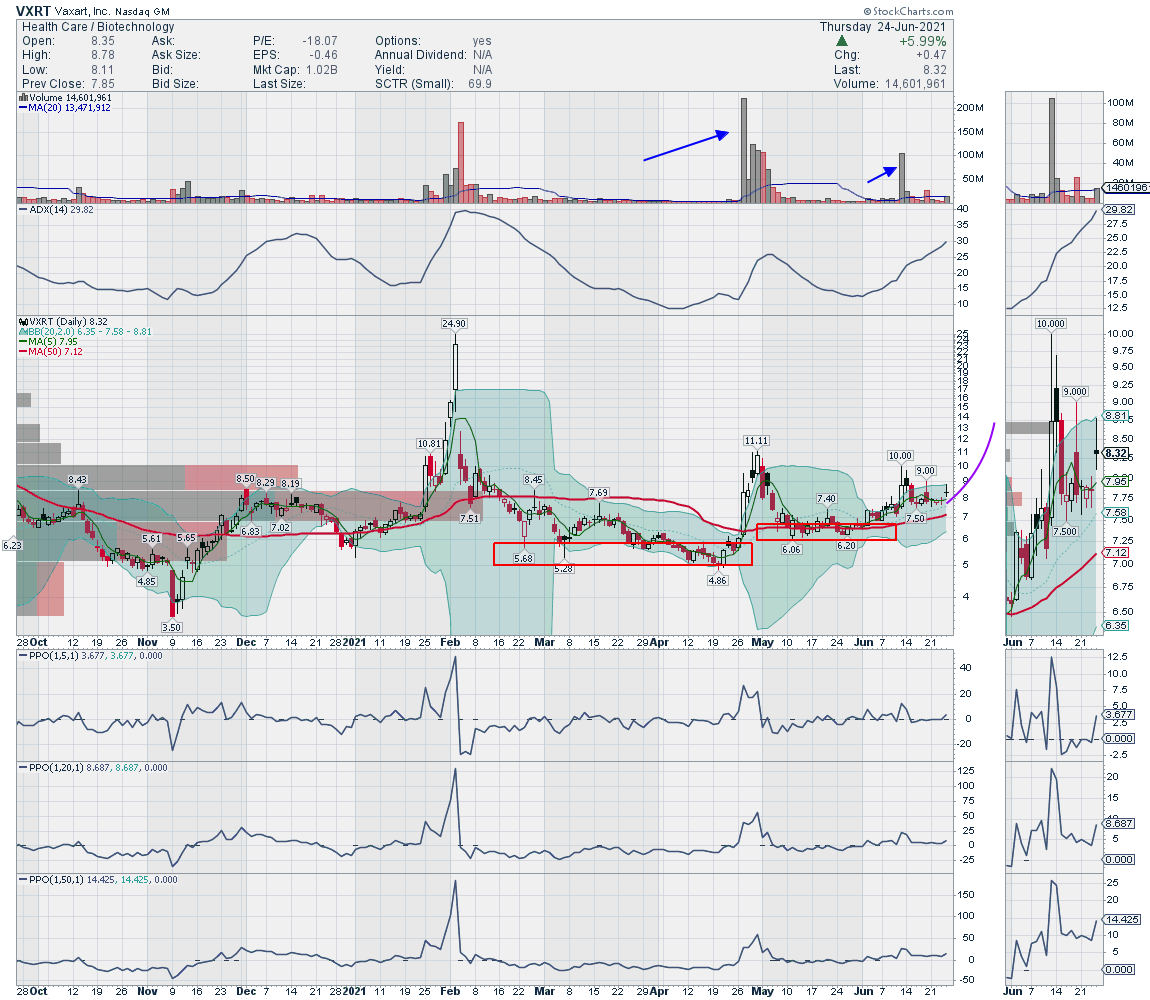Click the Feb marker on date axis
This screenshot has height=1000, width=1150.
449,641
